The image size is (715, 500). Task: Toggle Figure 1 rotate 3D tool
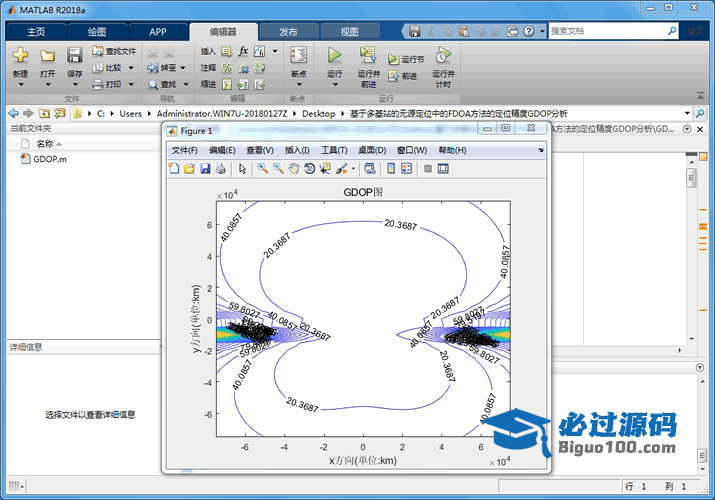(x=310, y=169)
